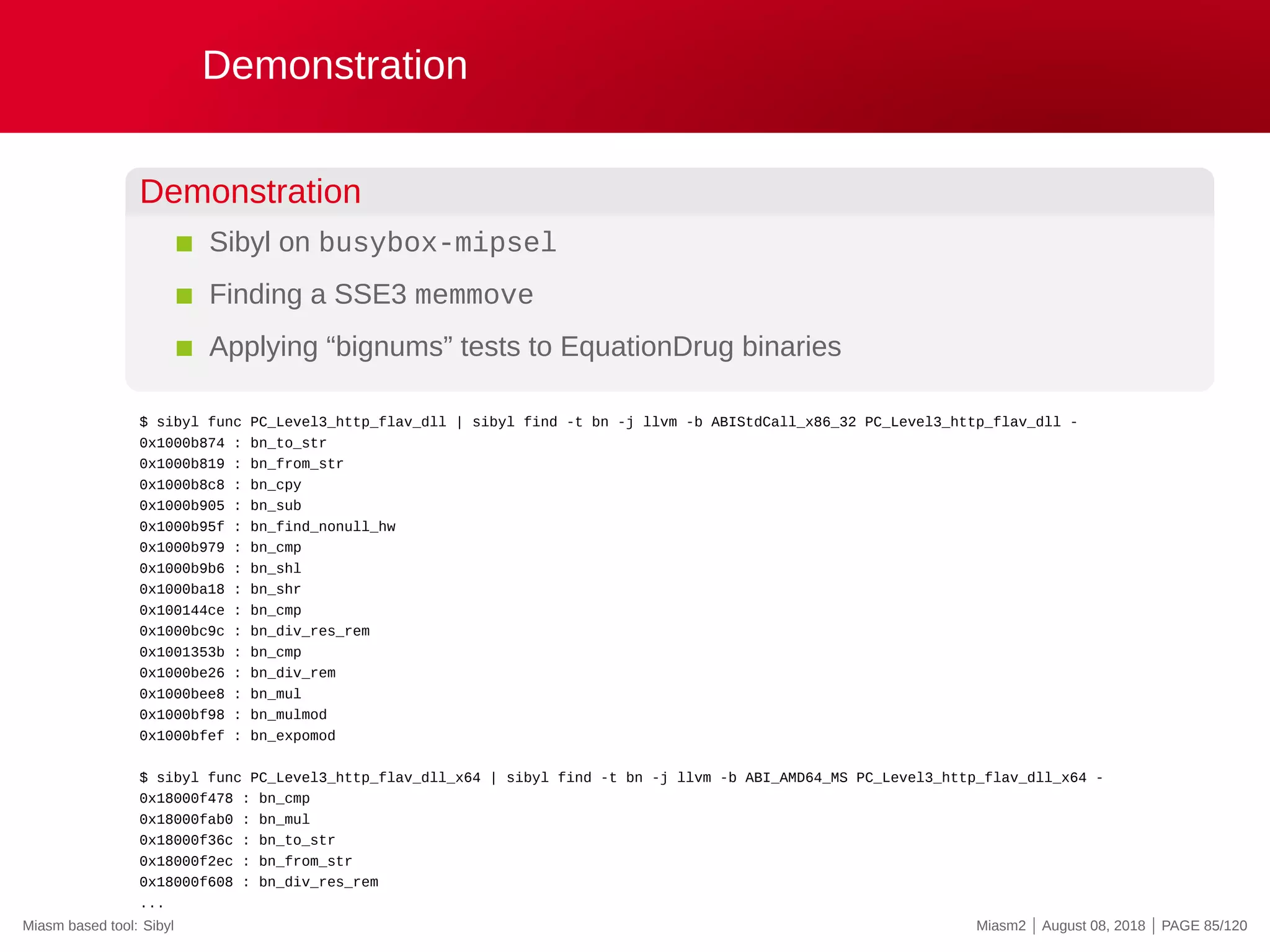Image resolution: width=1270 pixels, height=952 pixels.
Task: Click footer date "August 08, 2018"
Action: (x=1093, y=926)
